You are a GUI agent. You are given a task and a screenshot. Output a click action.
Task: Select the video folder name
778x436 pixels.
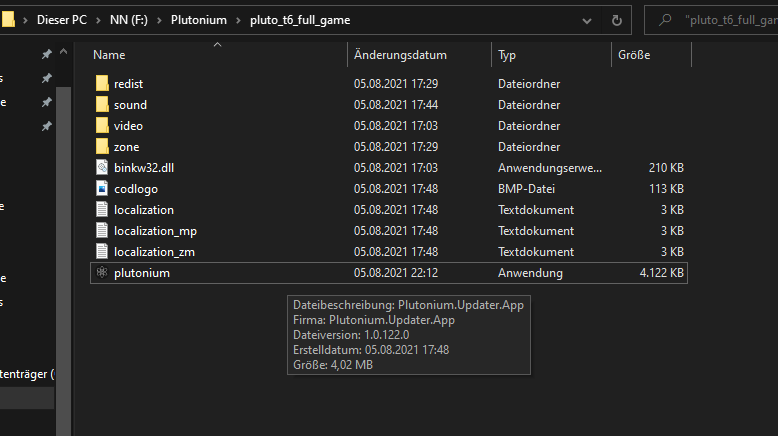click(x=129, y=126)
